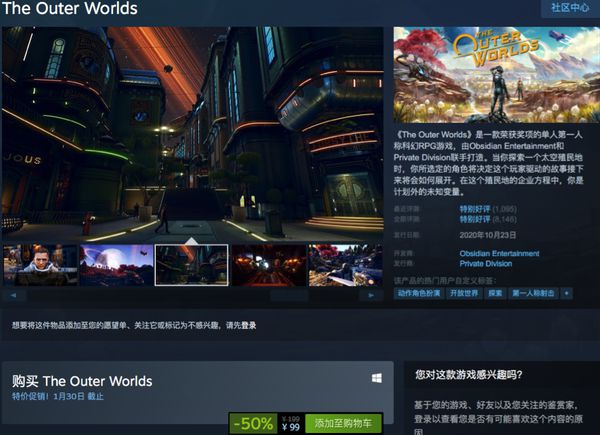Select the thumbnail of the red-lit corridor
This screenshot has width=600, height=435.
coord(269,265)
